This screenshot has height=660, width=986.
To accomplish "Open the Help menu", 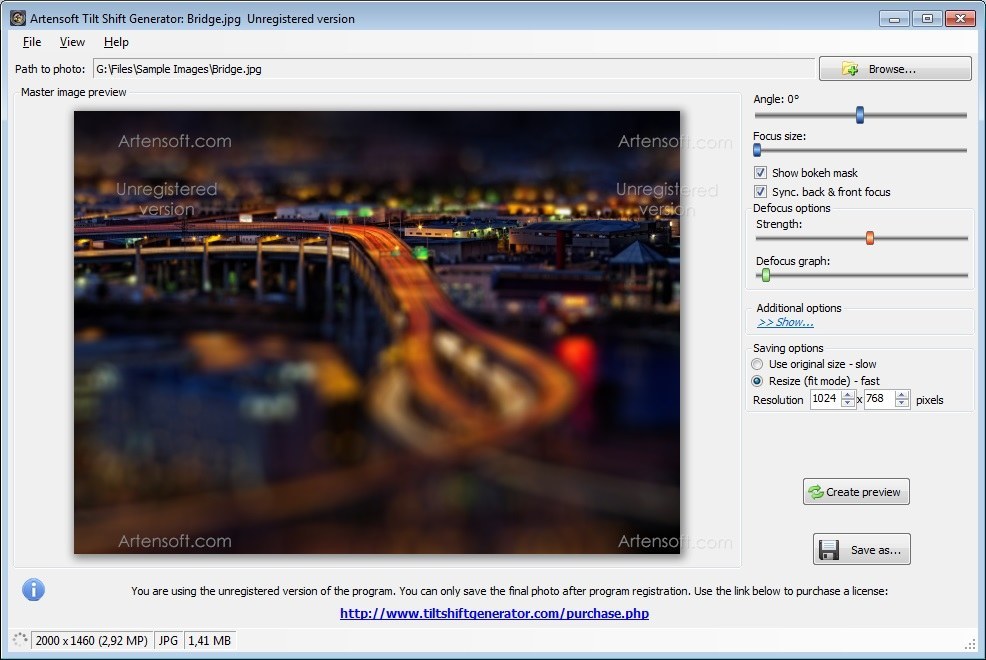I will point(116,42).
